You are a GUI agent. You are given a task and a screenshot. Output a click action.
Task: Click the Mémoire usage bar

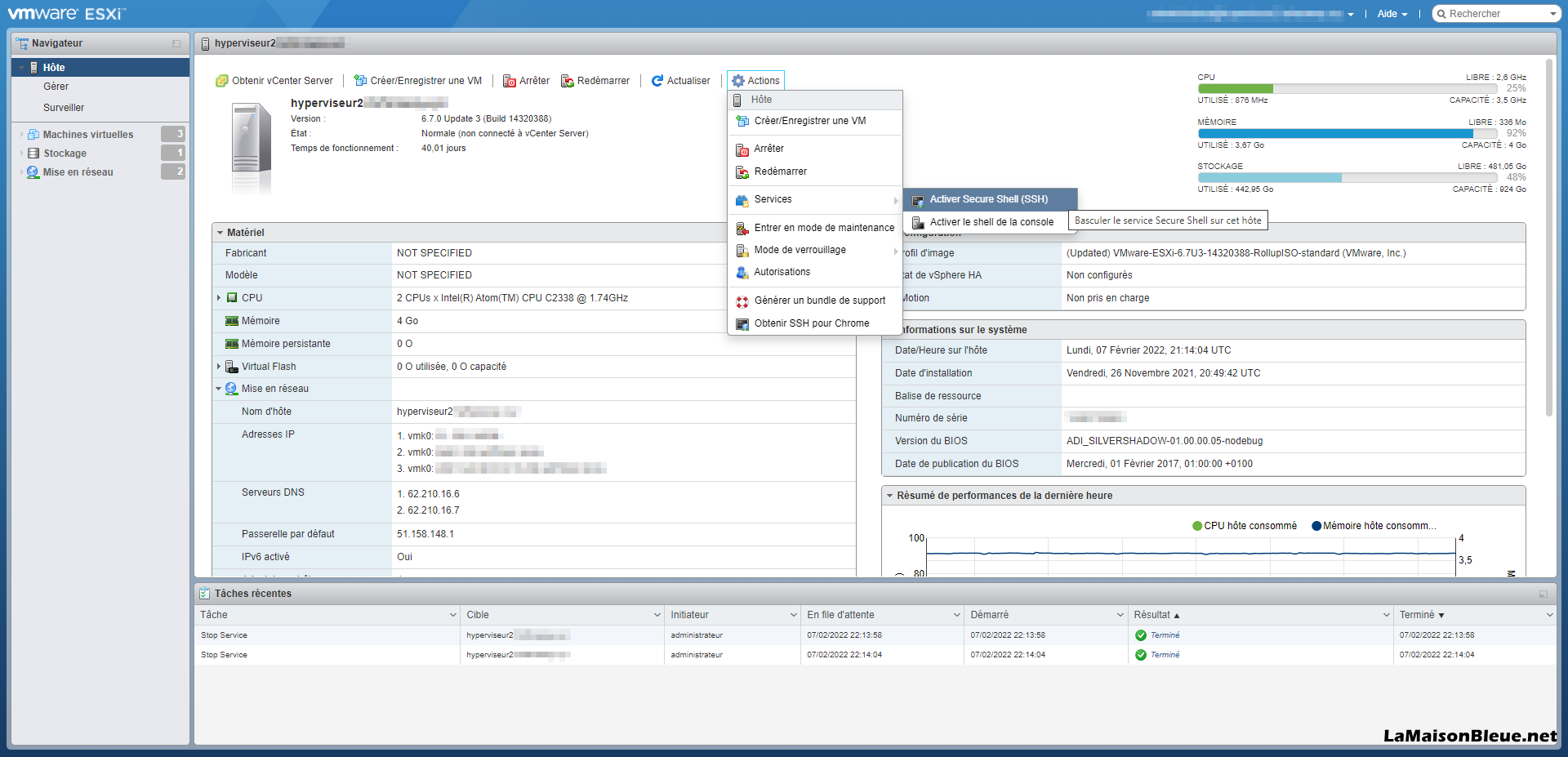coord(1347,133)
